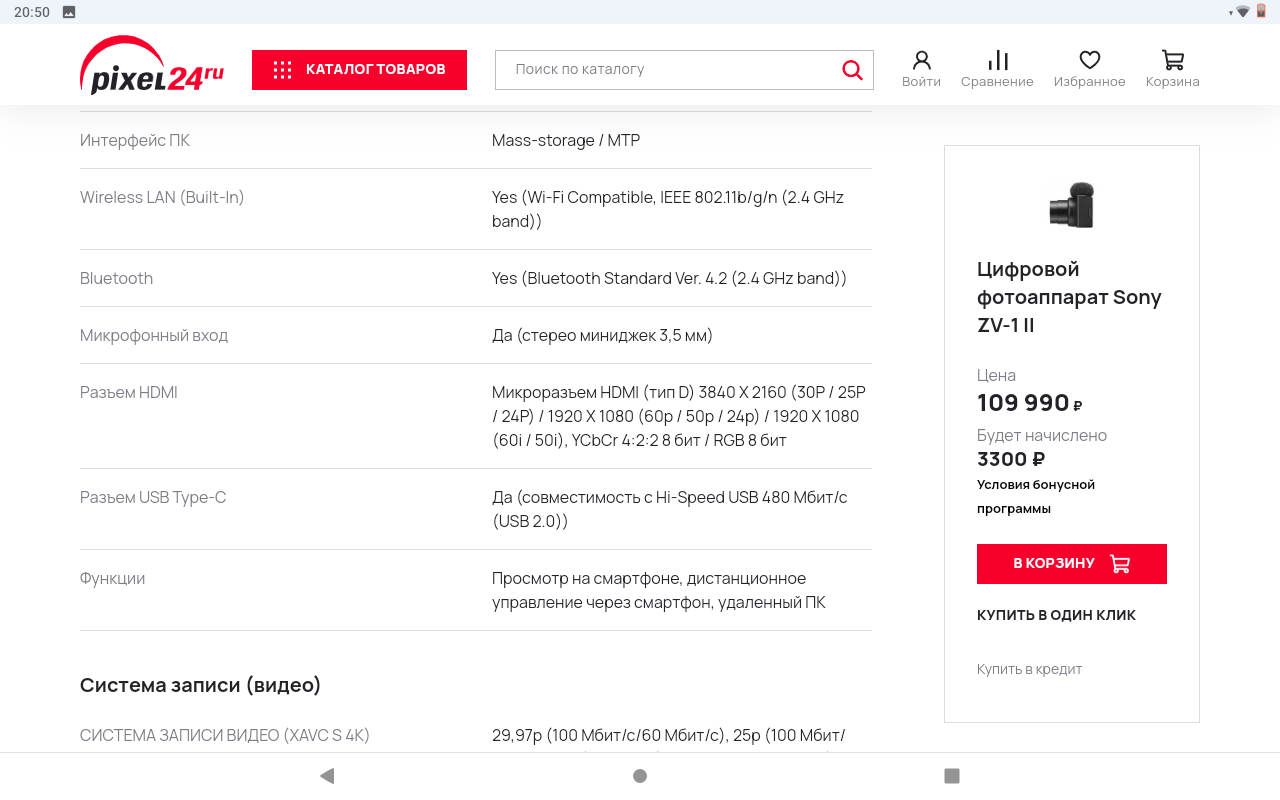1280x800 pixels.
Task: Select the Разъем USB Type-C label
Action: coord(153,497)
